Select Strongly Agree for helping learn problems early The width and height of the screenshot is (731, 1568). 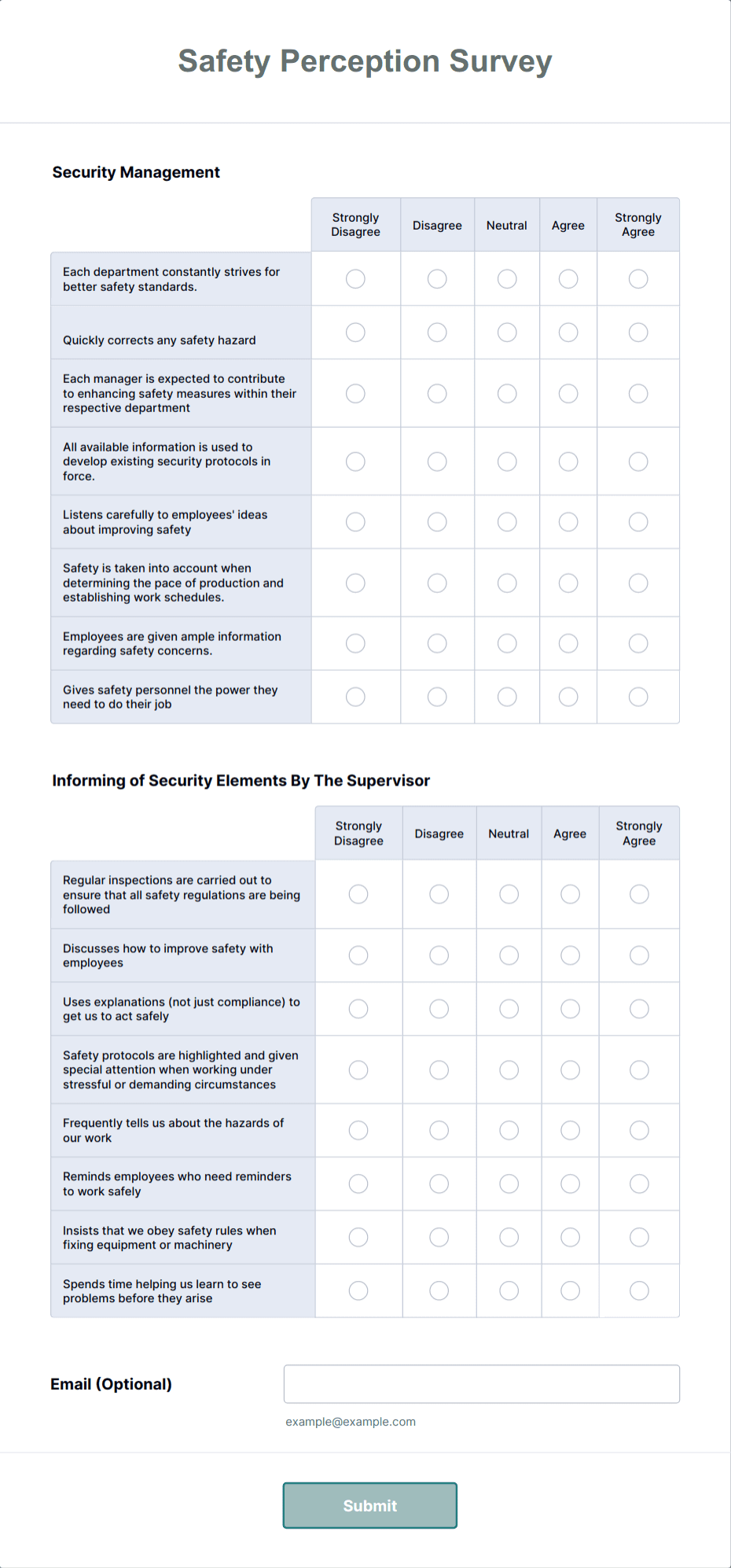pyautogui.click(x=639, y=1290)
